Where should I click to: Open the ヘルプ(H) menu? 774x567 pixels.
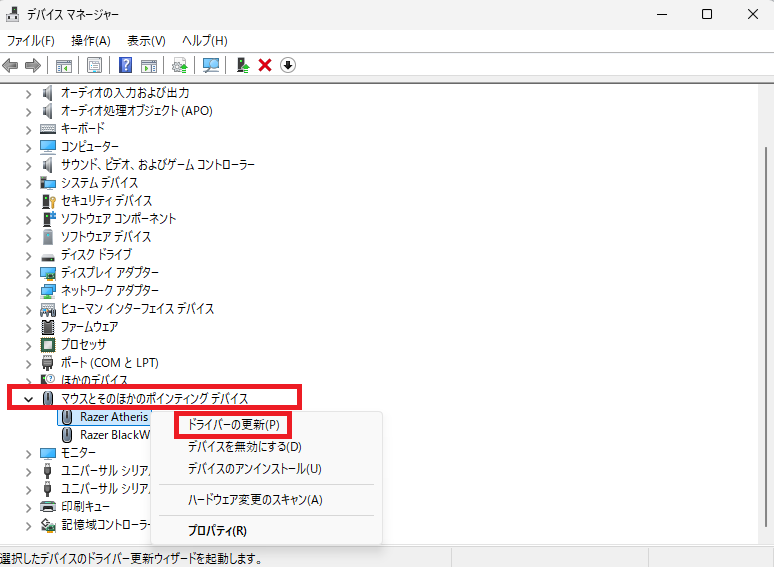(x=205, y=40)
